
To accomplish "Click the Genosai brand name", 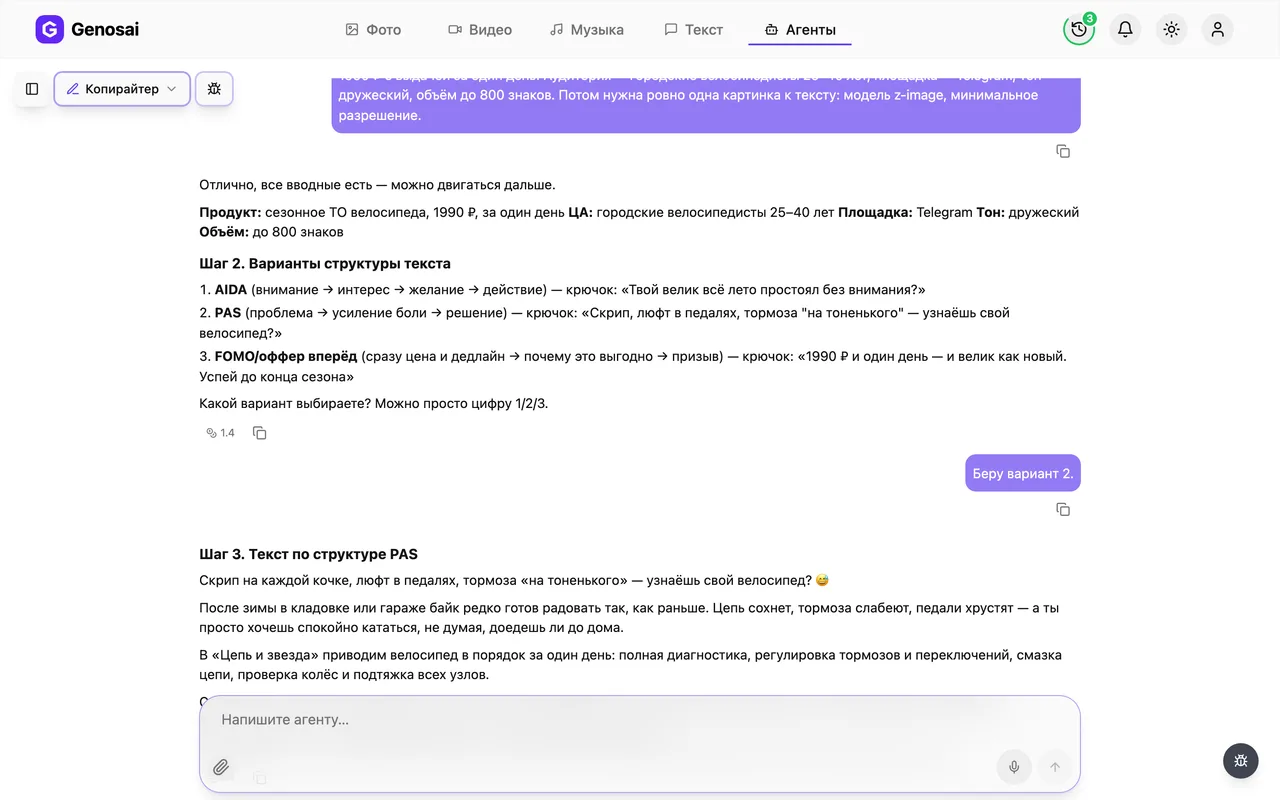I will [x=105, y=30].
